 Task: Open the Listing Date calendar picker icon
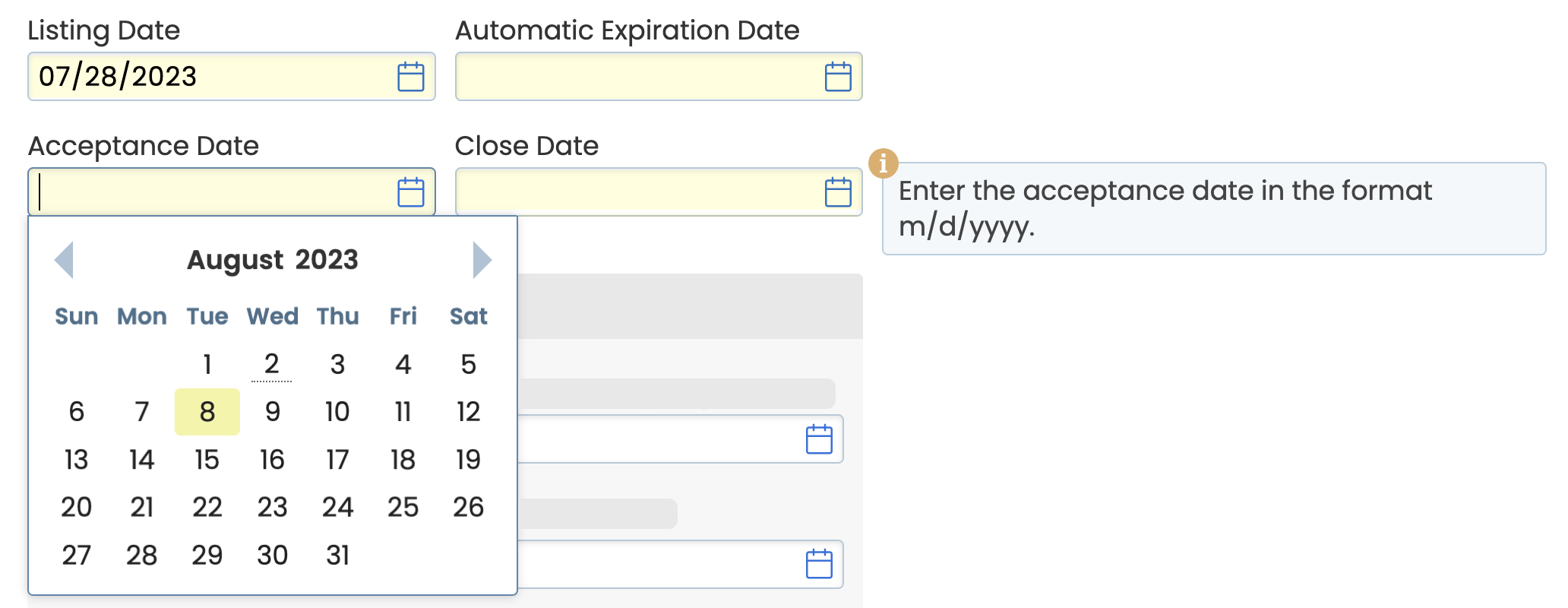pos(411,77)
